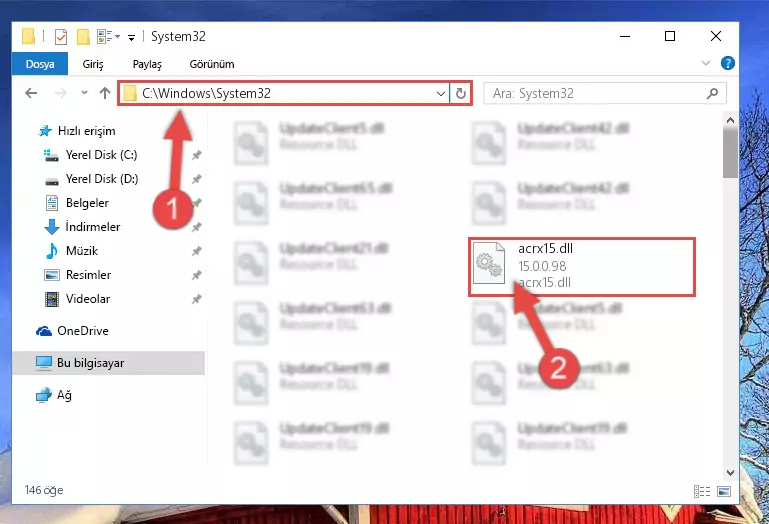This screenshot has height=524, width=769.
Task: Open Yerel Disk (C:) in sidebar
Action: tap(91, 155)
